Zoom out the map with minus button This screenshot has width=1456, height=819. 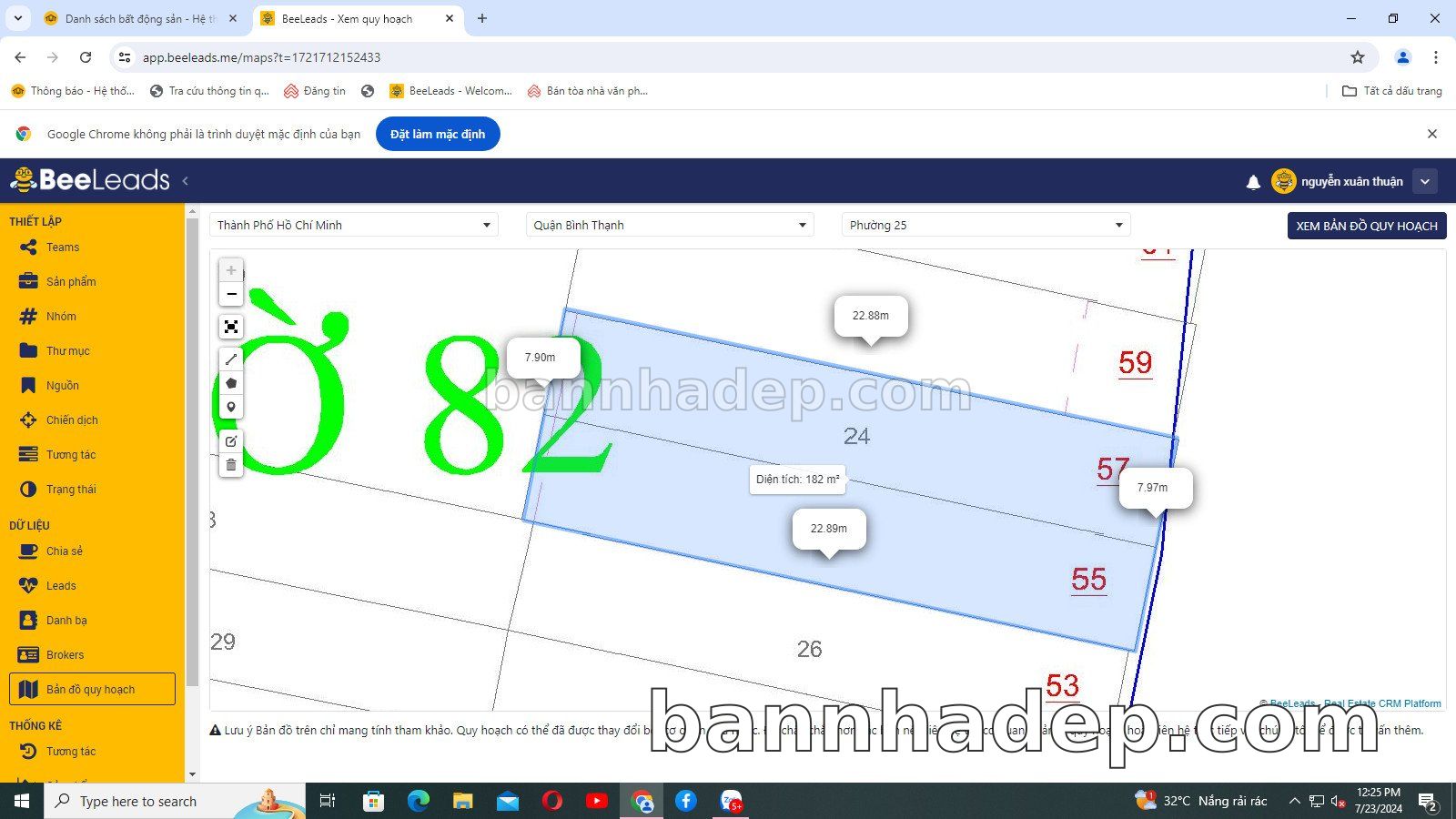[231, 294]
